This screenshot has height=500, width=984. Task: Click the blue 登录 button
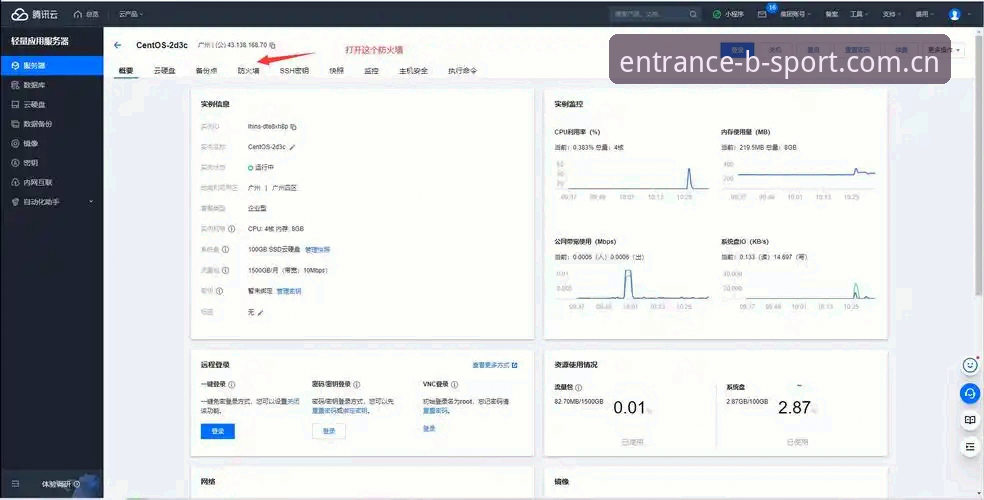point(218,431)
